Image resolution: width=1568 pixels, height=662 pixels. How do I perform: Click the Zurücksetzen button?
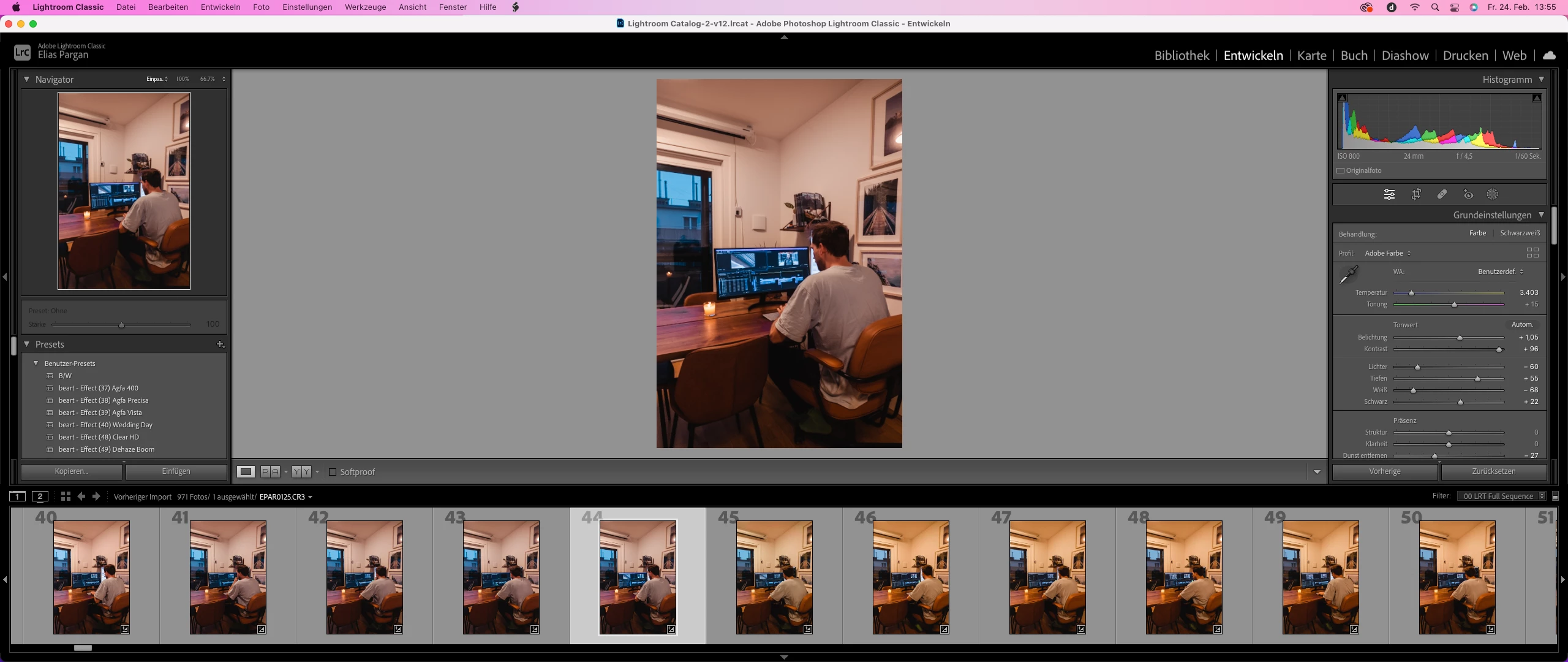pos(1493,471)
